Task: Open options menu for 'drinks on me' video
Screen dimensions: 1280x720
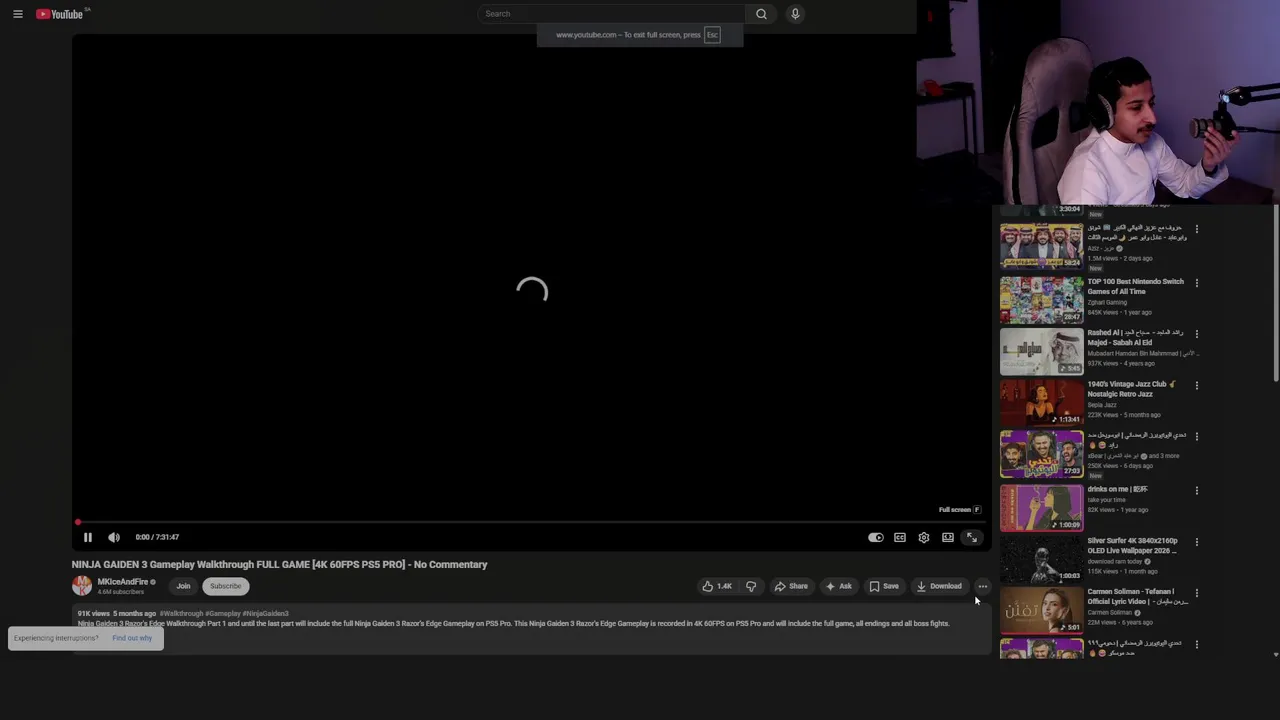Action: [1196, 491]
